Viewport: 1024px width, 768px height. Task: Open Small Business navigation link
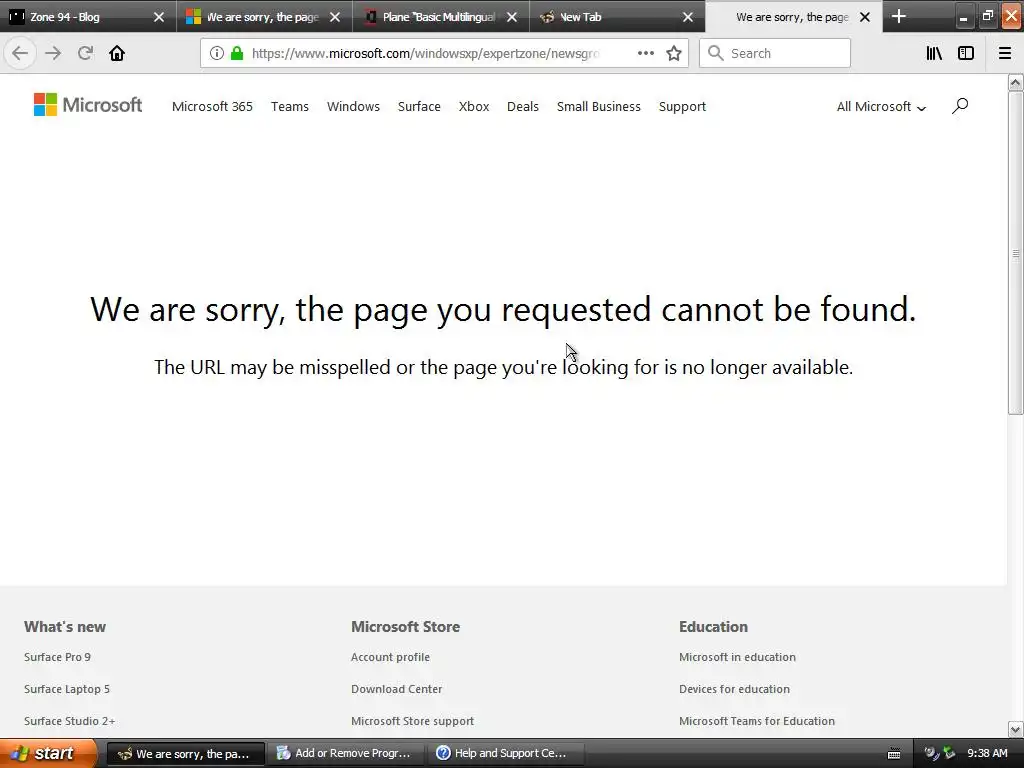tap(599, 106)
